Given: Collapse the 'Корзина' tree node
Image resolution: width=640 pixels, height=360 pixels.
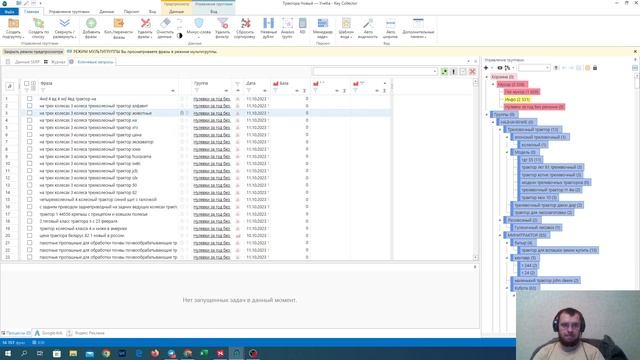Looking at the screenshot, I should pyautogui.click(x=487, y=77).
